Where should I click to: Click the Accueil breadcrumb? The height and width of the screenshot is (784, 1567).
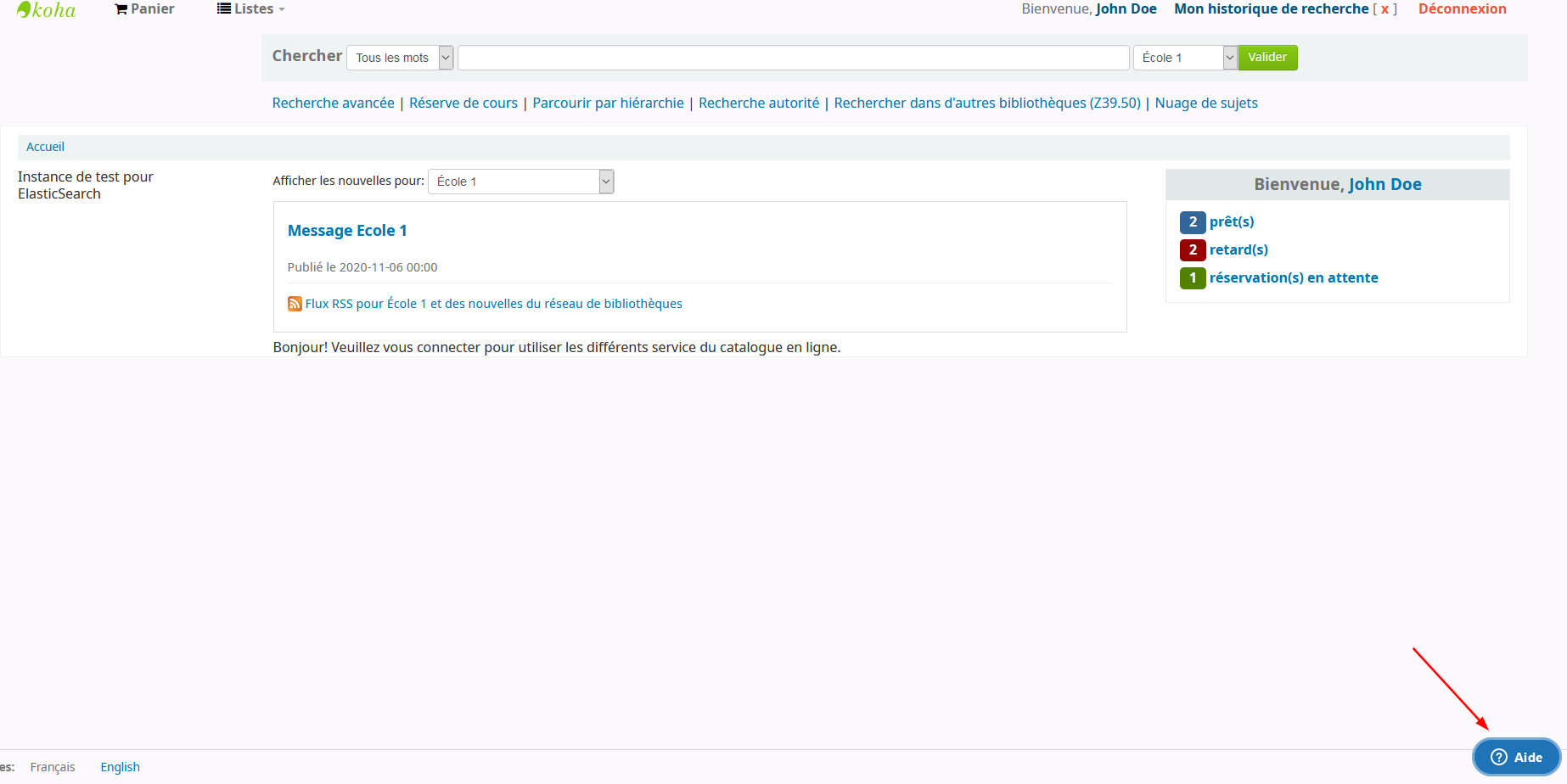[x=45, y=147]
